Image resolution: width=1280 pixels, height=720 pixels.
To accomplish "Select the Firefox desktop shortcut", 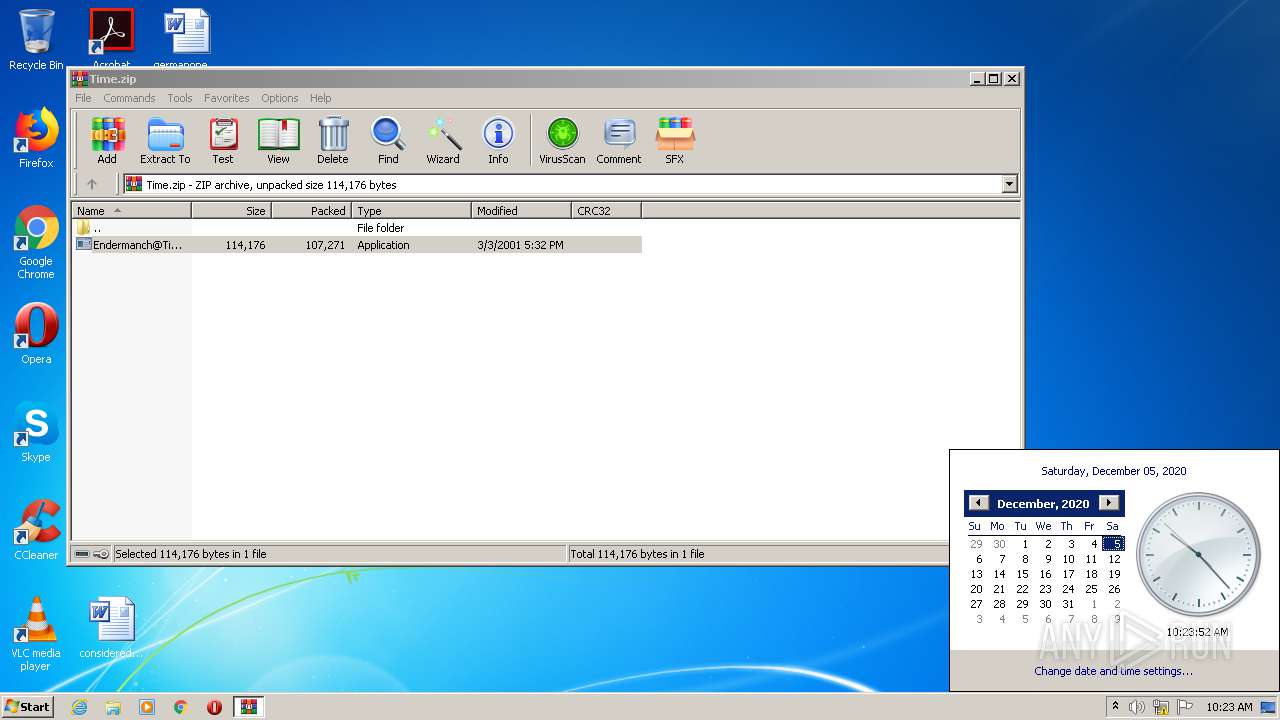I will [x=36, y=138].
